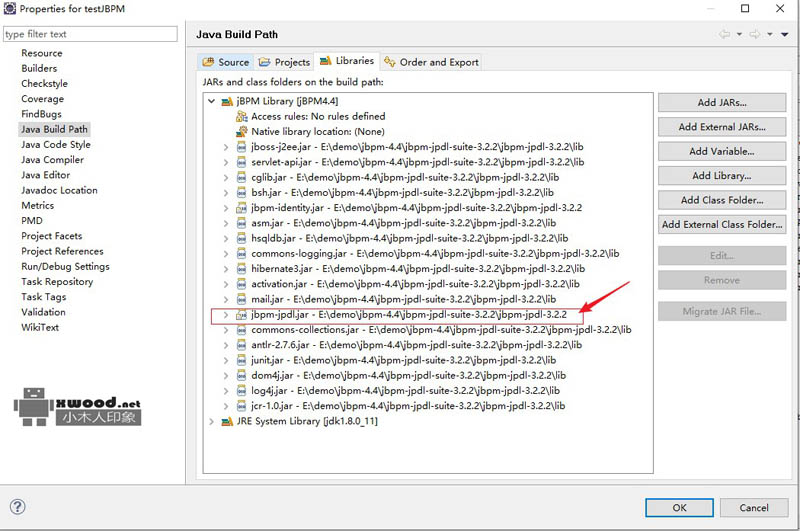Select Checkstyle in the sidebar

tap(44, 84)
